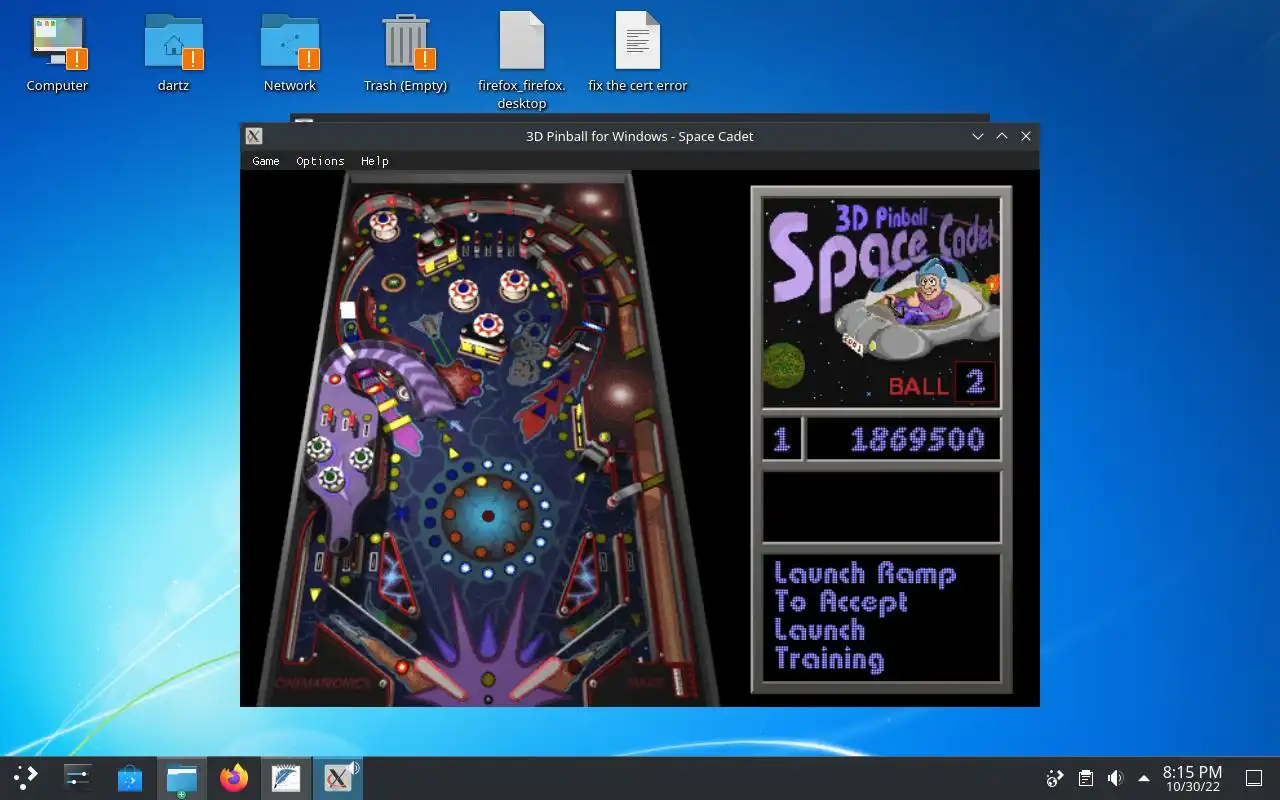The image size is (1280, 800).
Task: Open the Game menu
Action: 266,161
